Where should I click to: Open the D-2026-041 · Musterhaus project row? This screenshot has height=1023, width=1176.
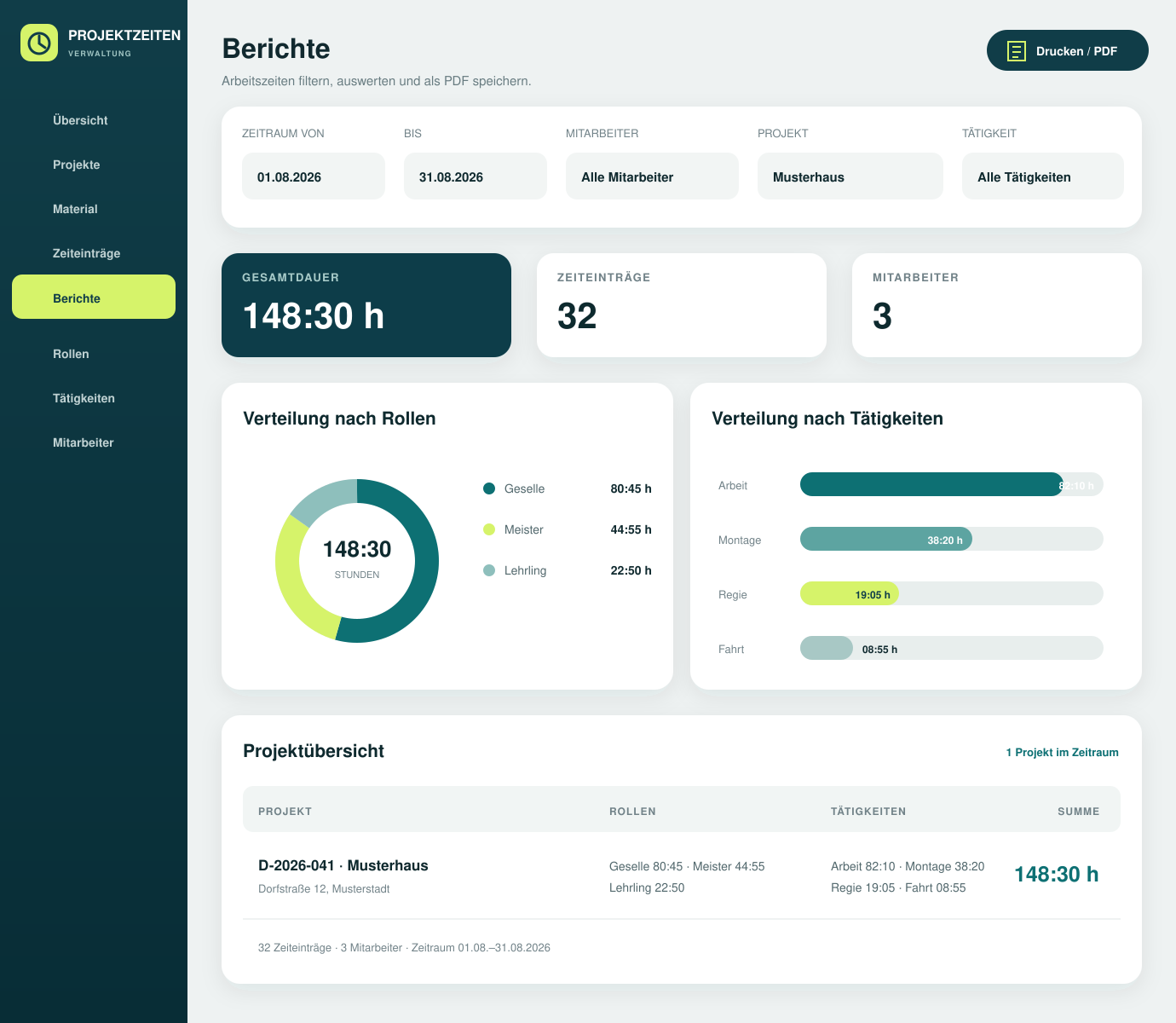pos(682,876)
